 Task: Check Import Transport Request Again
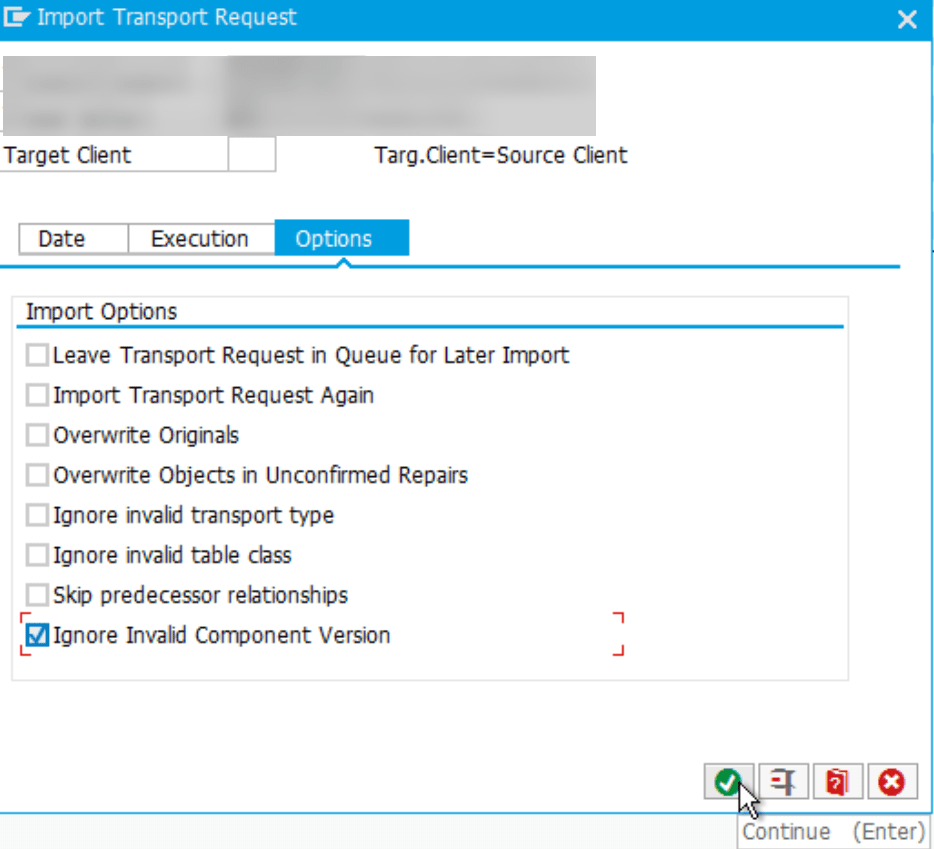coord(36,395)
